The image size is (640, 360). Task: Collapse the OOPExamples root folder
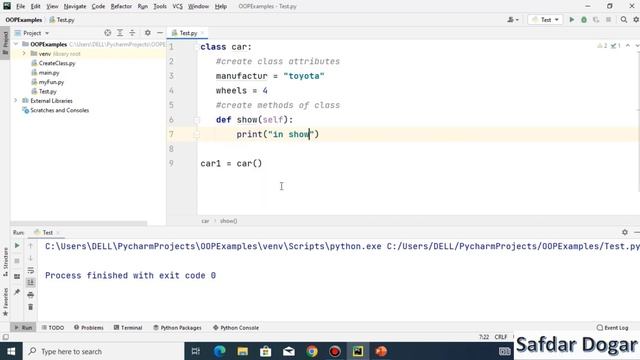click(x=16, y=44)
